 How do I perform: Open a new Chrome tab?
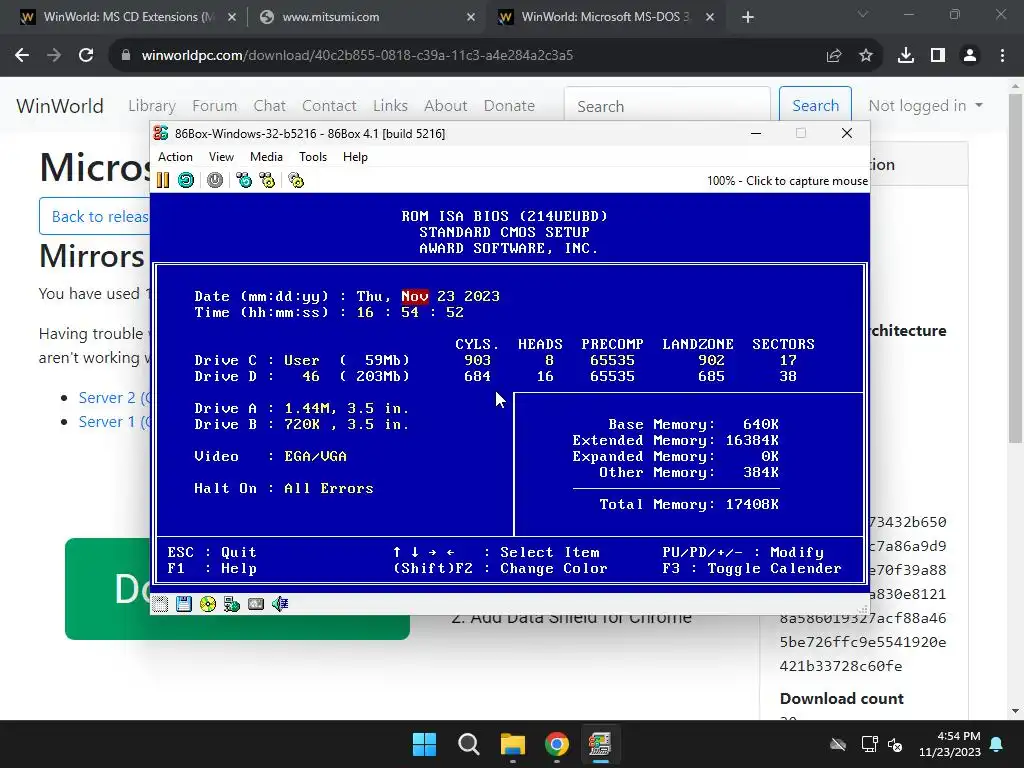pos(748,18)
